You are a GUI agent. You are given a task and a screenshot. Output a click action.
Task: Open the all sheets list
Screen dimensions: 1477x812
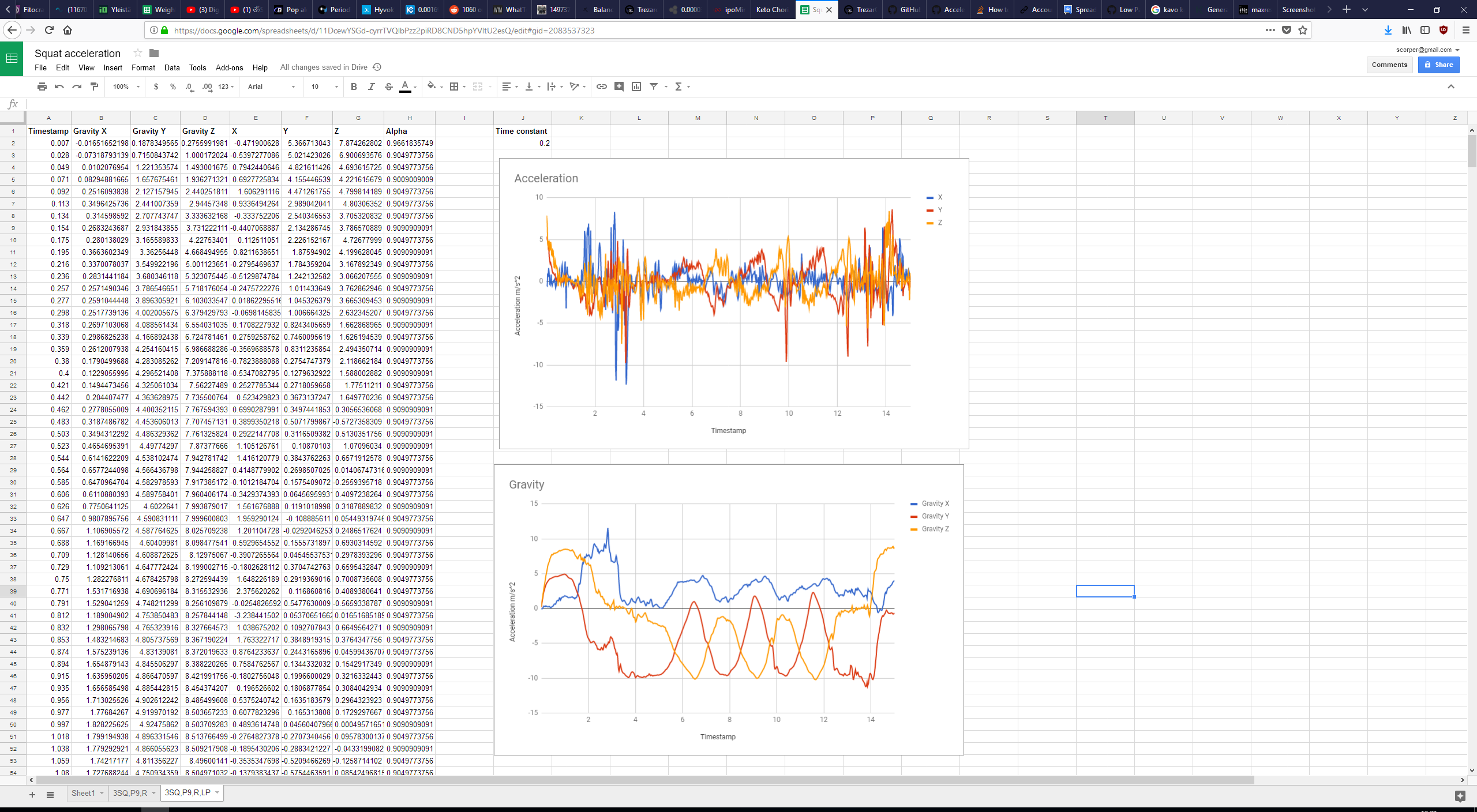(x=50, y=794)
